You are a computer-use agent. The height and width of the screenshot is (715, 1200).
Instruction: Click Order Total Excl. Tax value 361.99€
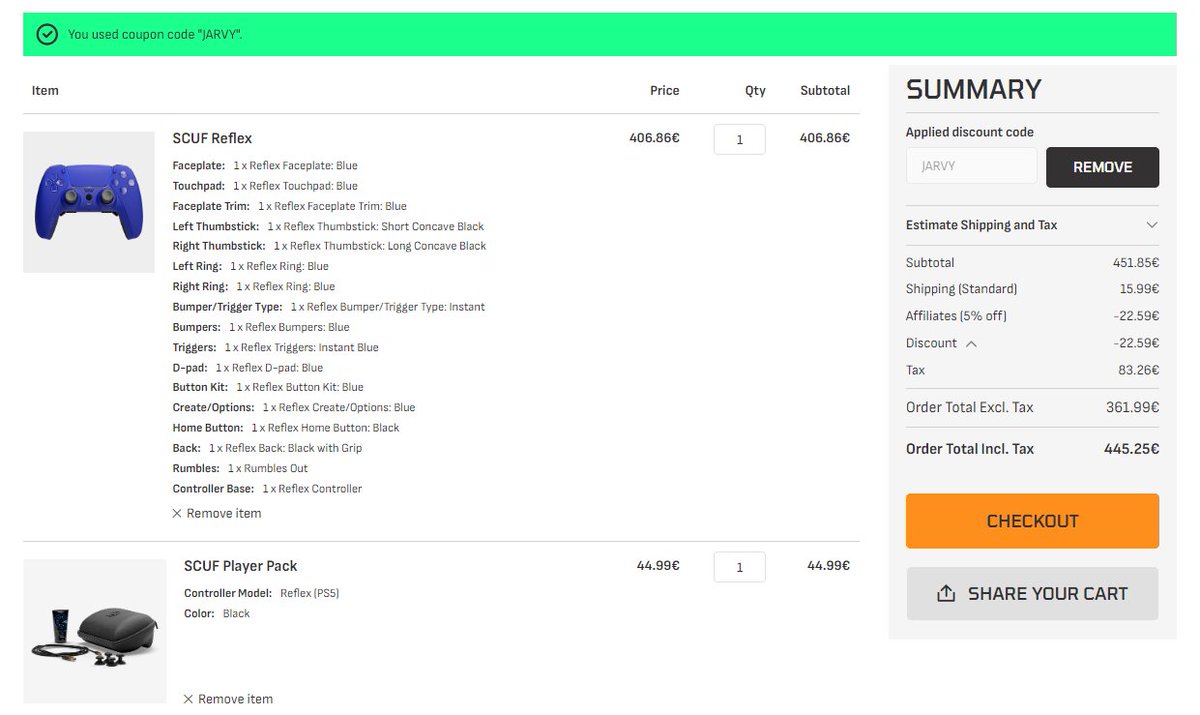[1134, 407]
